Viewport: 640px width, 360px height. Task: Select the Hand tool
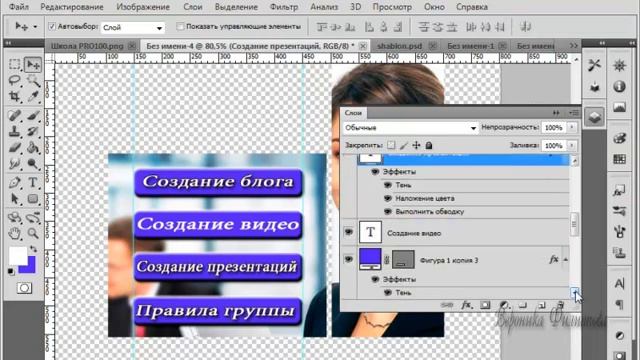point(15,233)
